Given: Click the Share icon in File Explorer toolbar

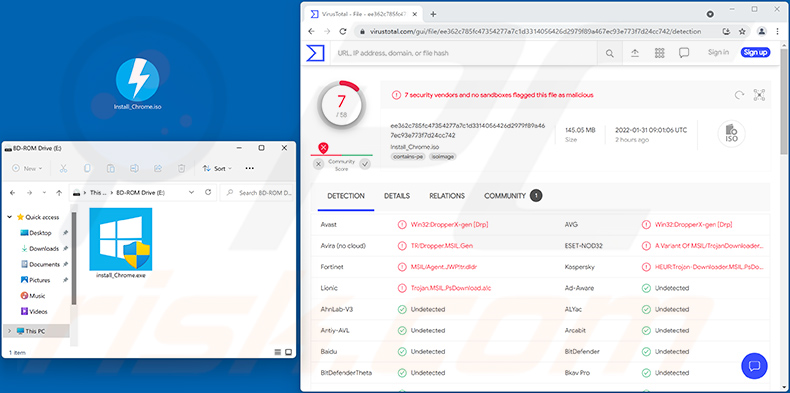Looking at the screenshot, I should (x=158, y=168).
